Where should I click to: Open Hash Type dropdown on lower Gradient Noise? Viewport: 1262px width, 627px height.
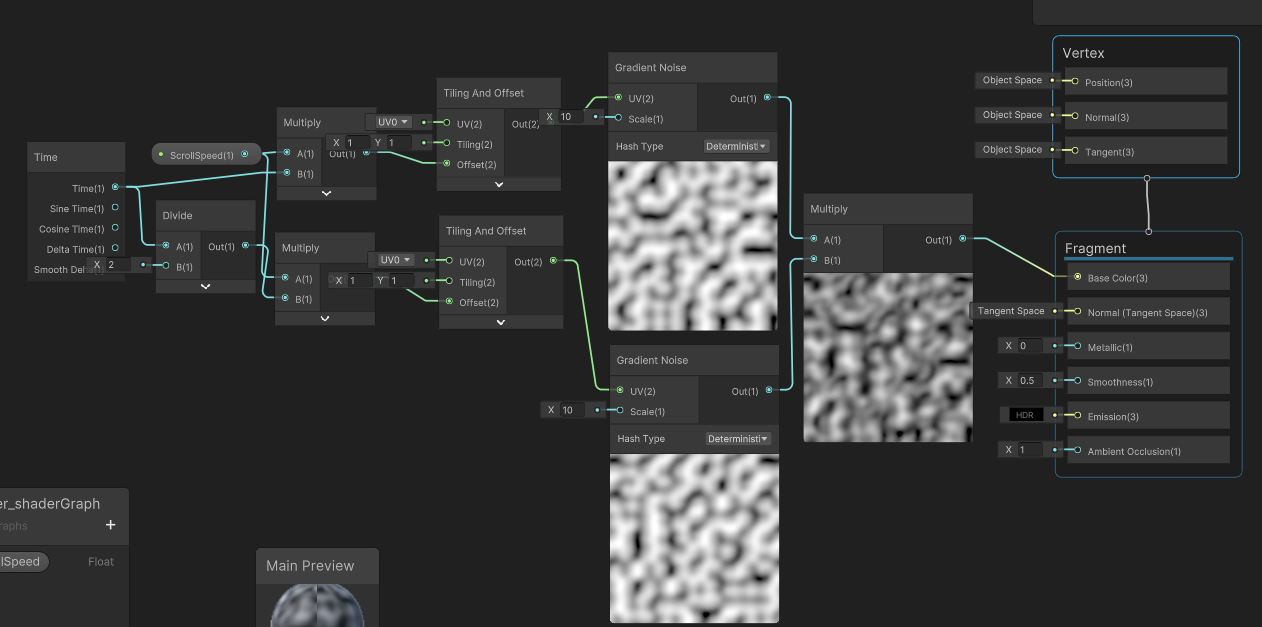click(738, 438)
